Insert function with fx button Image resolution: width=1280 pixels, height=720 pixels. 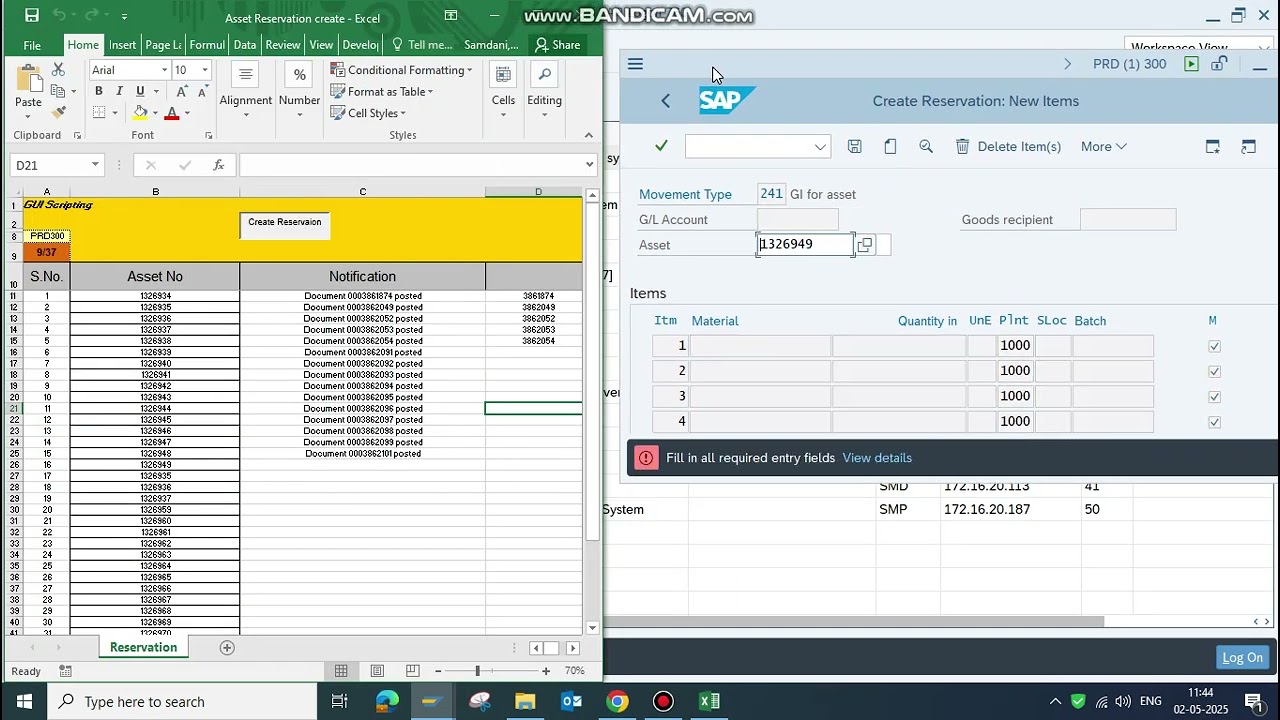point(218,165)
